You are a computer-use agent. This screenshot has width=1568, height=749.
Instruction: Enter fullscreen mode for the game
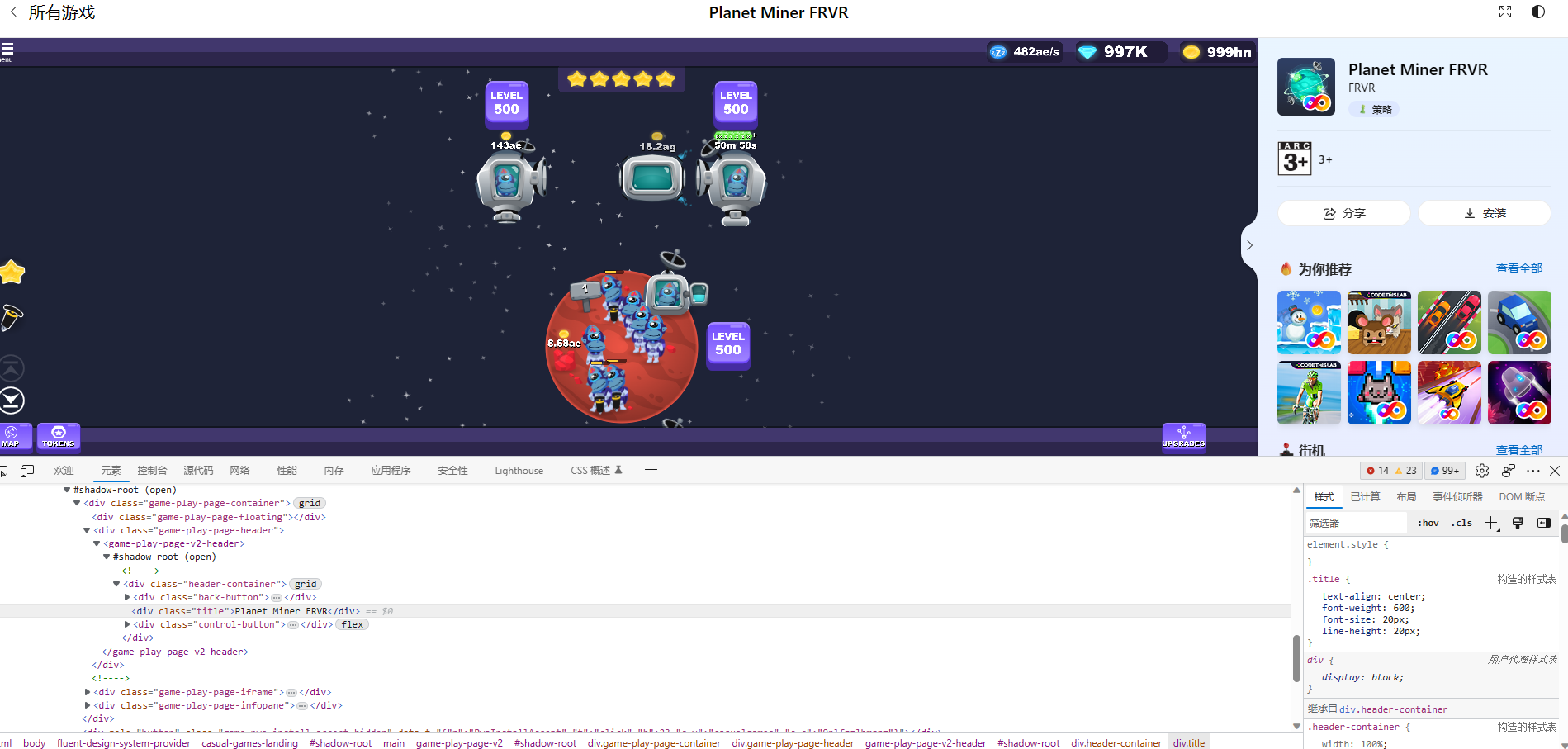click(x=1505, y=12)
